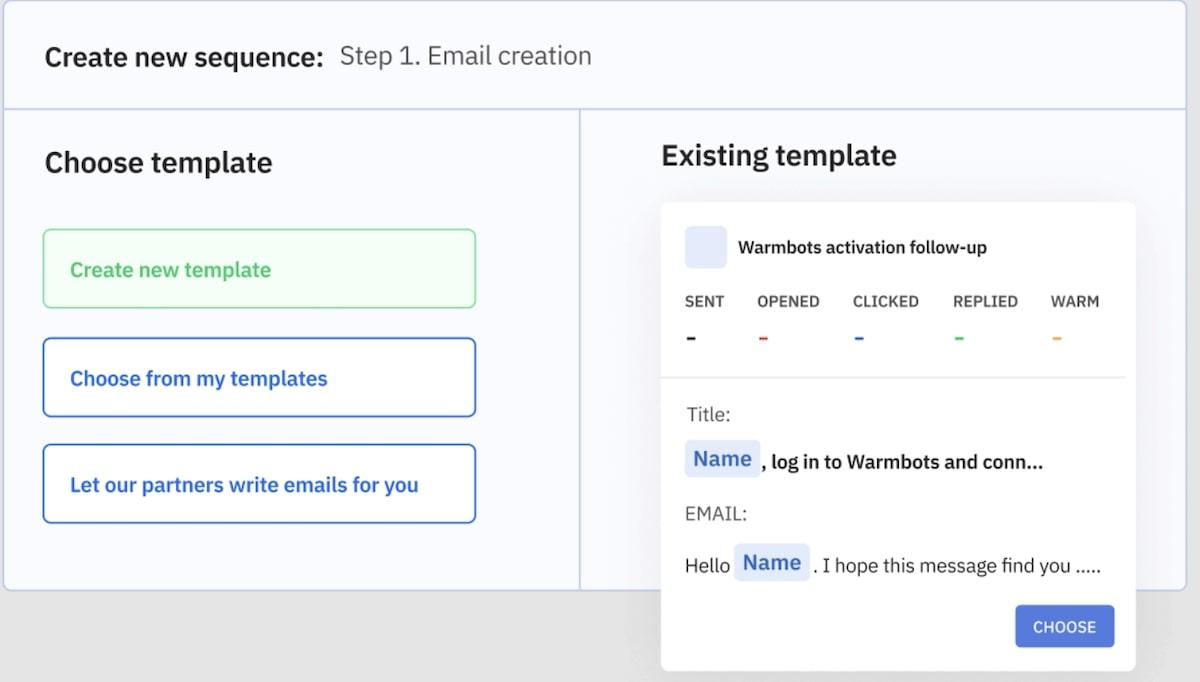1200x682 pixels.
Task: Click the REPLIED stat label
Action: (x=985, y=301)
